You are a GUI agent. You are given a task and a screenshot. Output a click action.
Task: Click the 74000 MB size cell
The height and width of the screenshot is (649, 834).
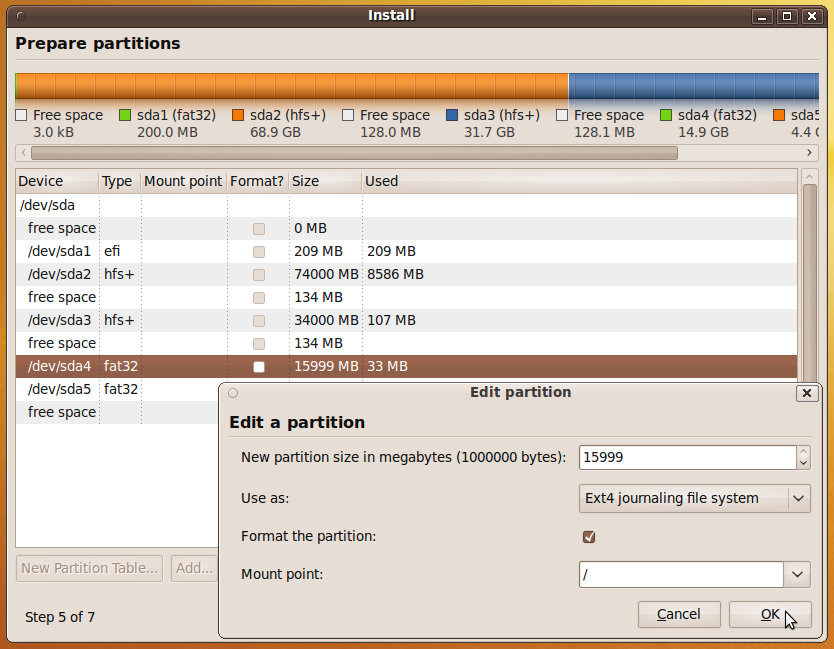coord(326,274)
